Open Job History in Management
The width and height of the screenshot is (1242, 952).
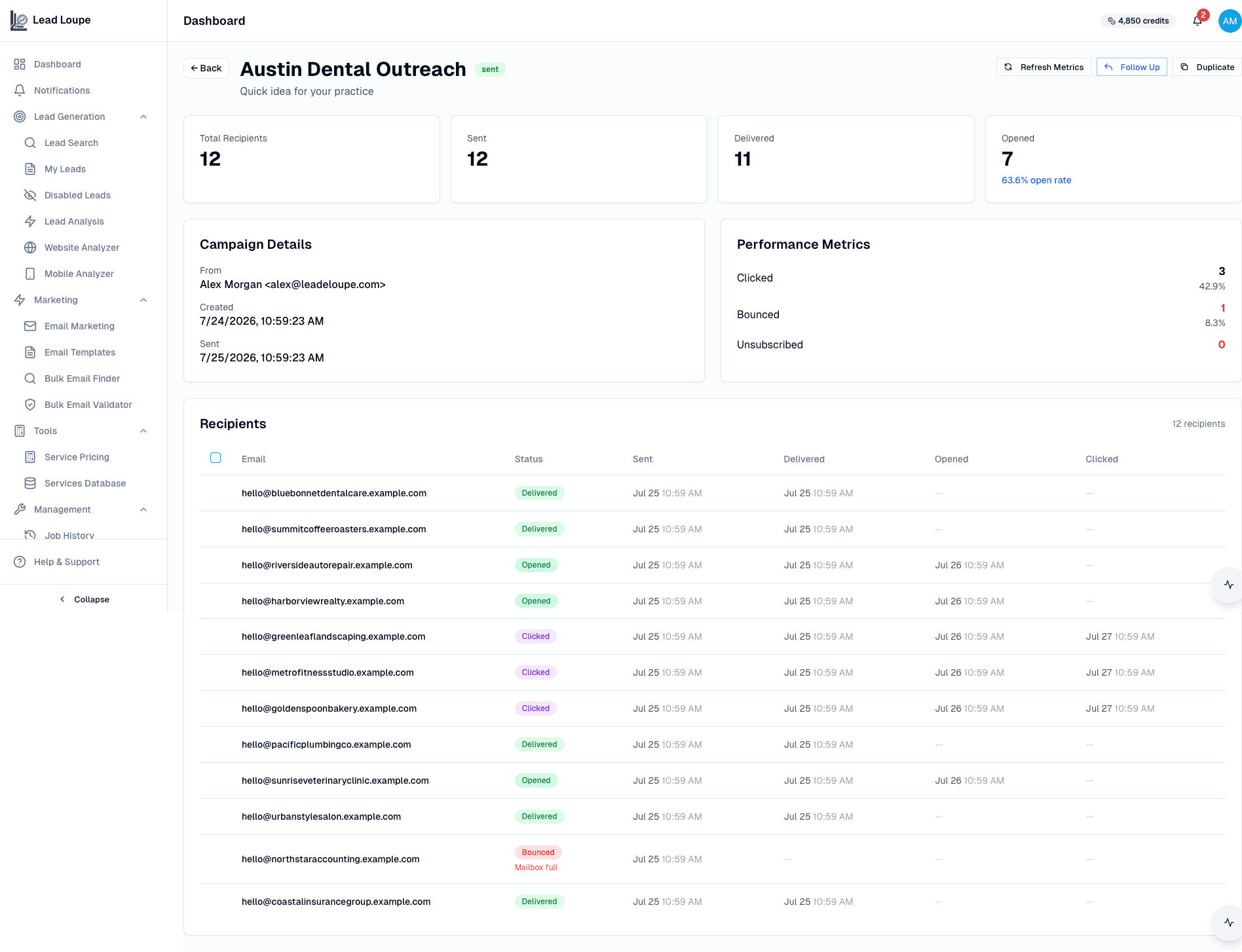[x=69, y=535]
